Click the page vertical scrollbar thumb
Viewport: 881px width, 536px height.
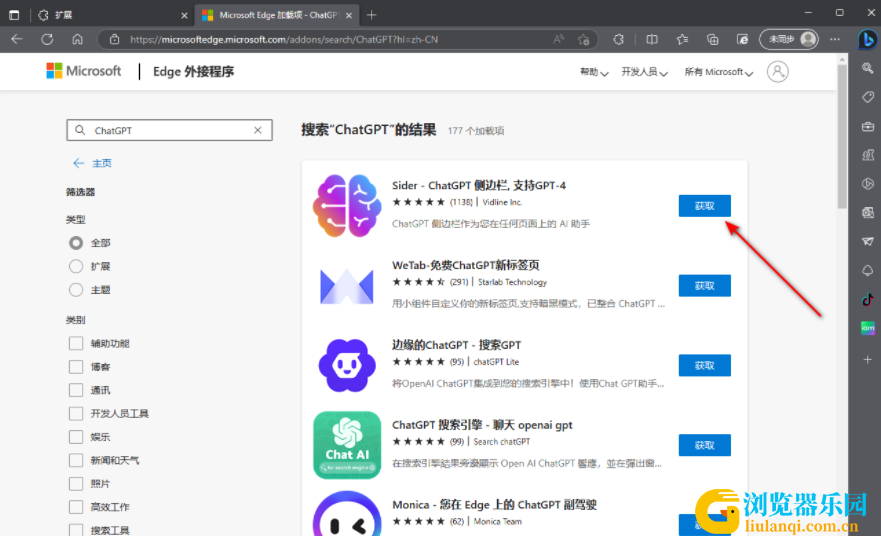842,136
